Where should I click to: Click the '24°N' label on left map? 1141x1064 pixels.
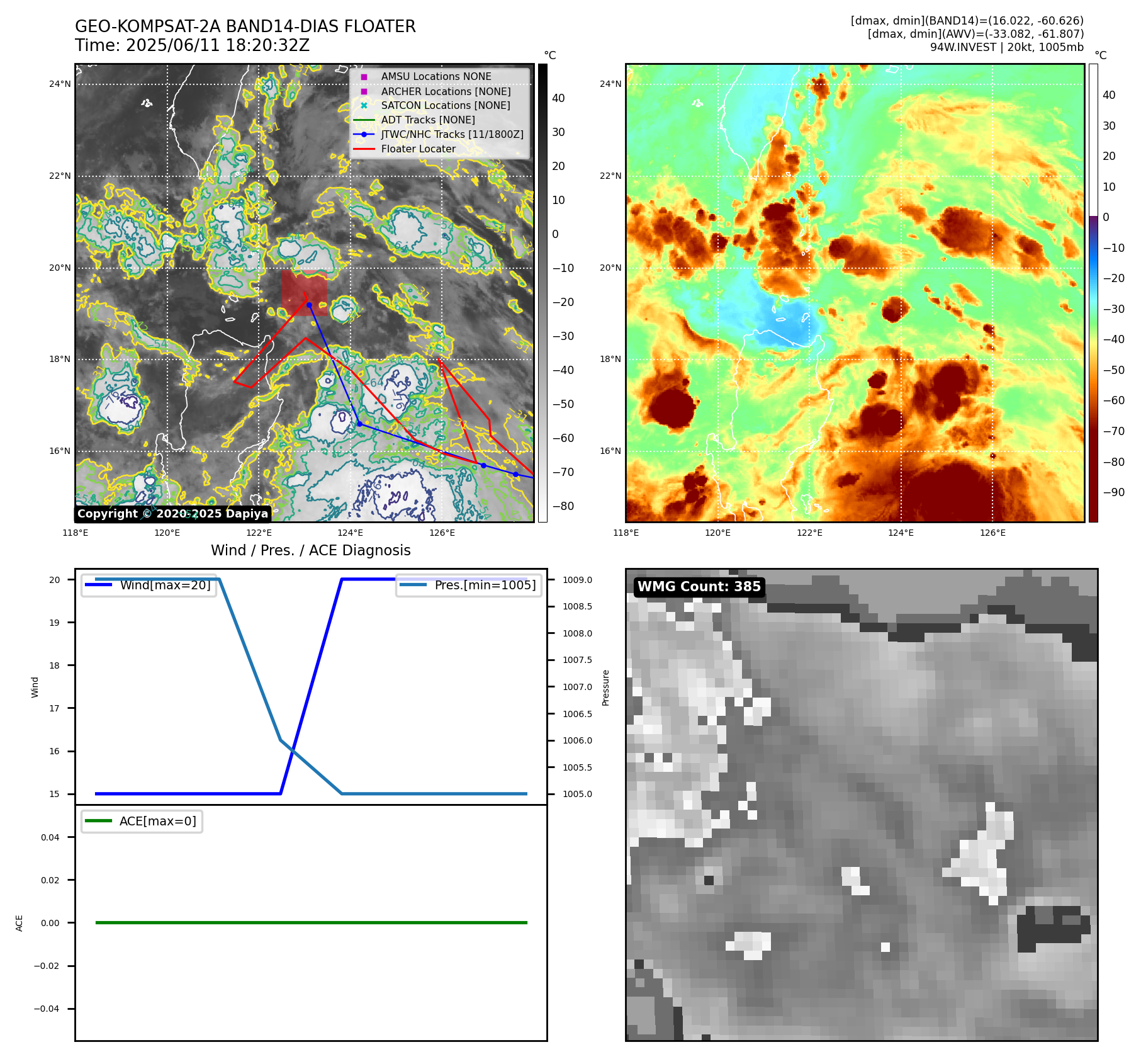point(60,84)
